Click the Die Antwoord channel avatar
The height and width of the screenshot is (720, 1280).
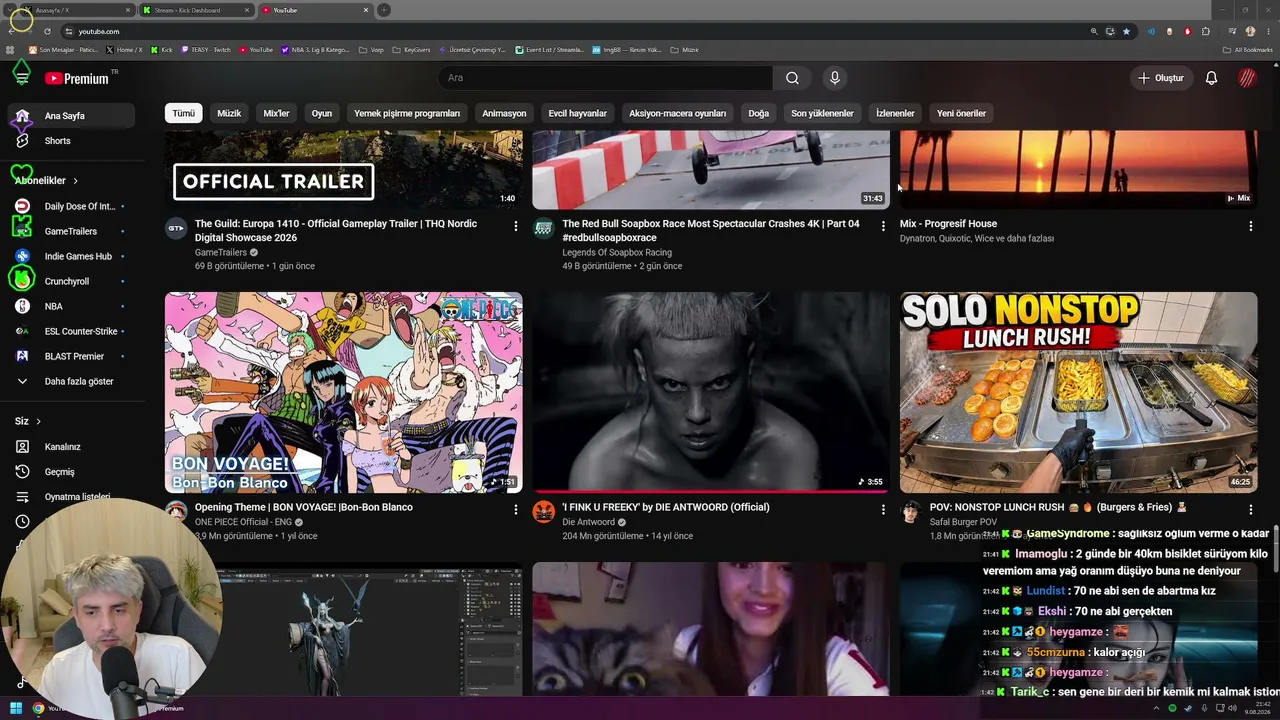[x=543, y=512]
